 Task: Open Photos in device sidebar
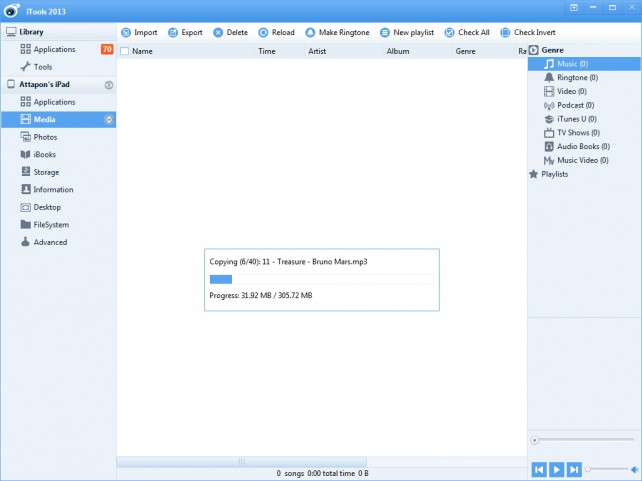click(45, 137)
